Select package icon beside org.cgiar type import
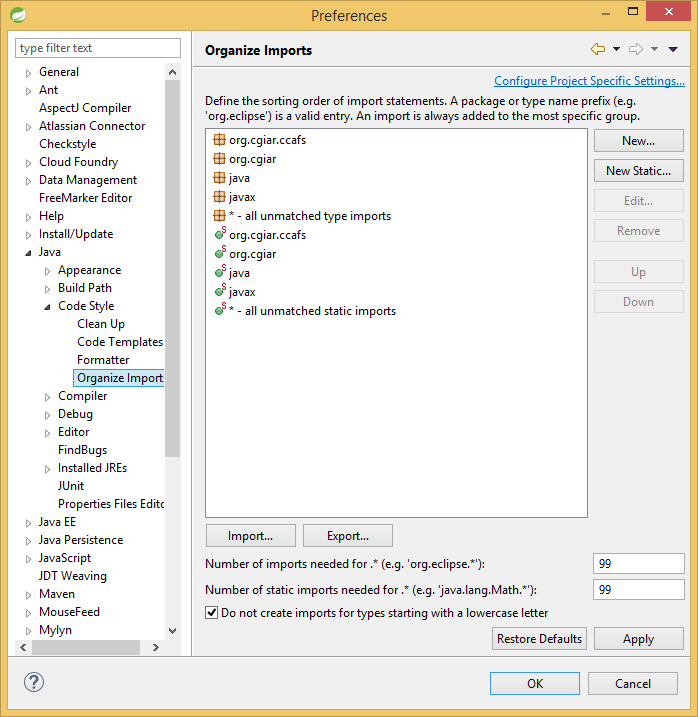Viewport: 698px width, 717px height. pos(220,159)
